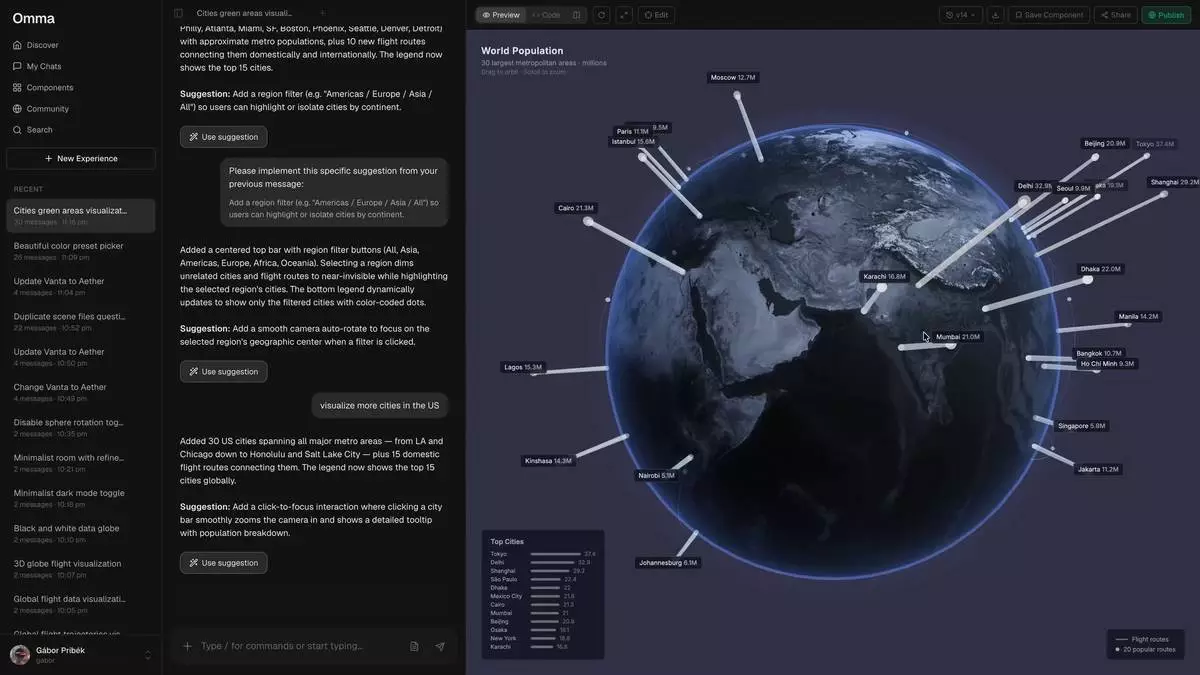
Task: Click the fullscreen expand icon in the toolbar
Action: click(x=624, y=15)
